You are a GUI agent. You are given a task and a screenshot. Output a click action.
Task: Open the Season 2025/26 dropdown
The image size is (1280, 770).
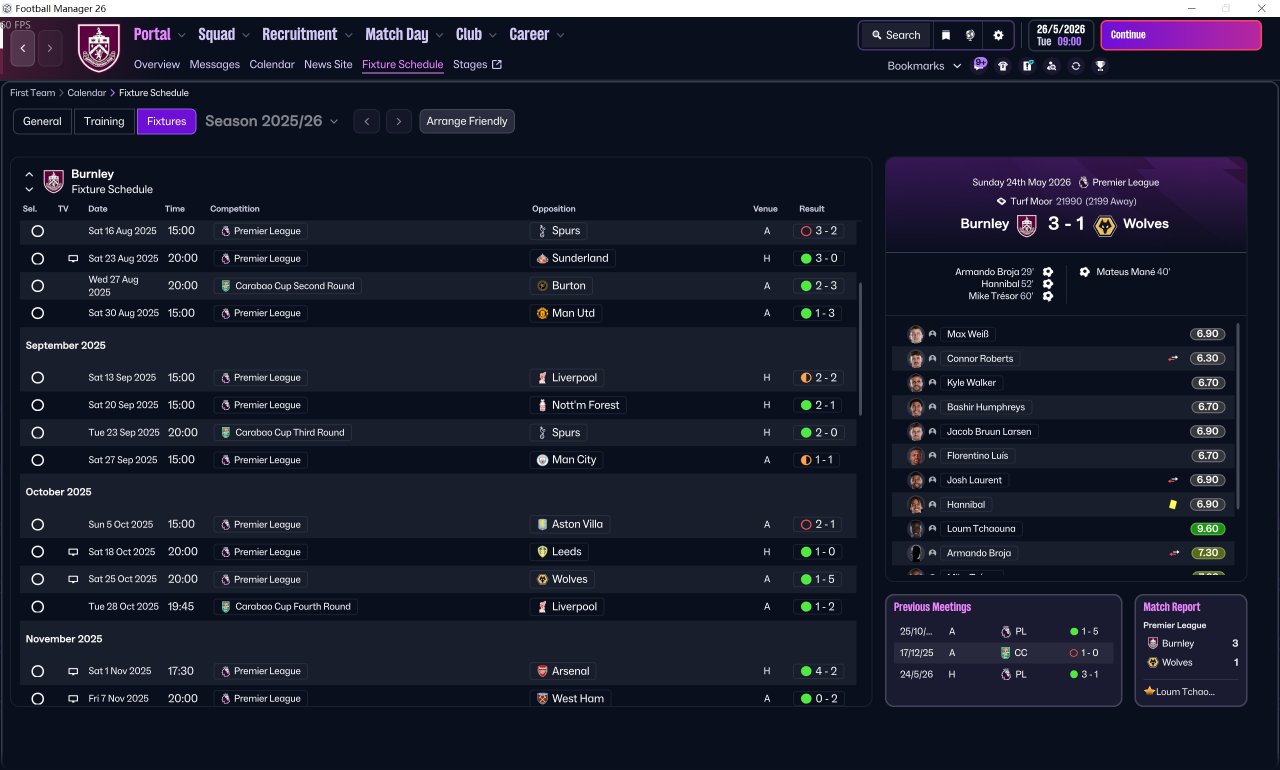[x=272, y=121]
